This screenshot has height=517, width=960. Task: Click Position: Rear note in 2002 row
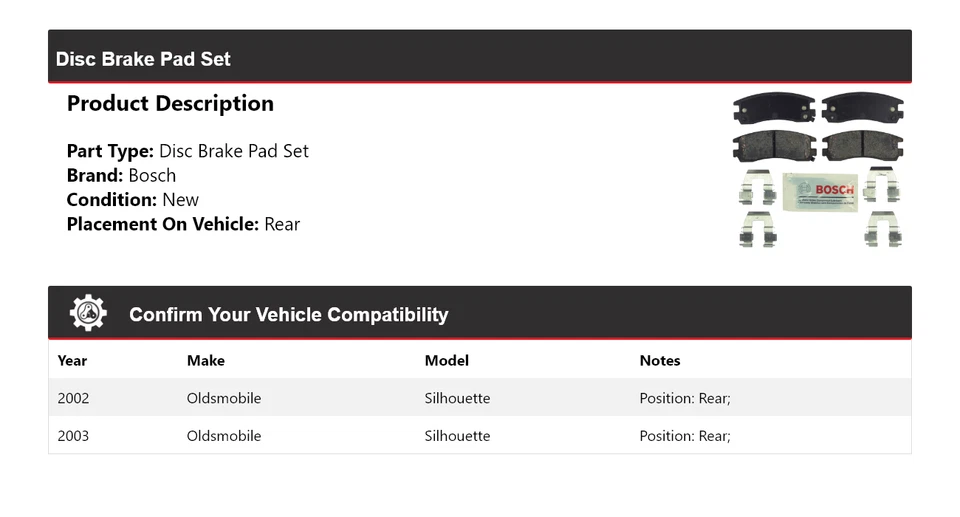[x=685, y=398]
